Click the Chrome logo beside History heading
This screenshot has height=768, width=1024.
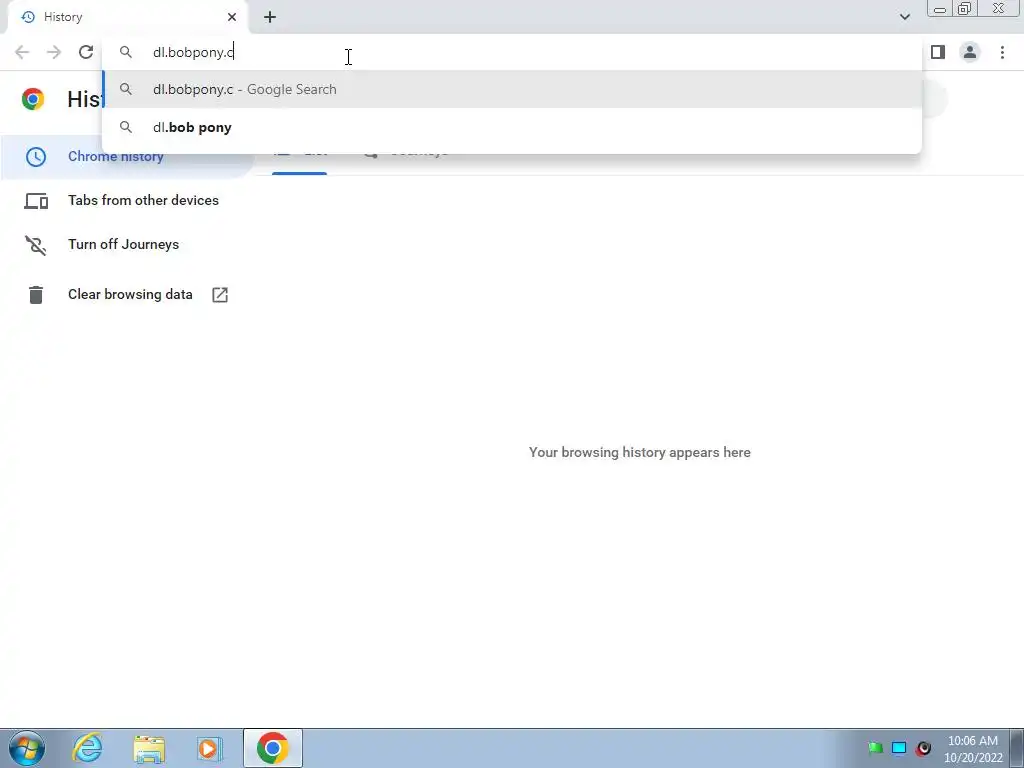(33, 99)
